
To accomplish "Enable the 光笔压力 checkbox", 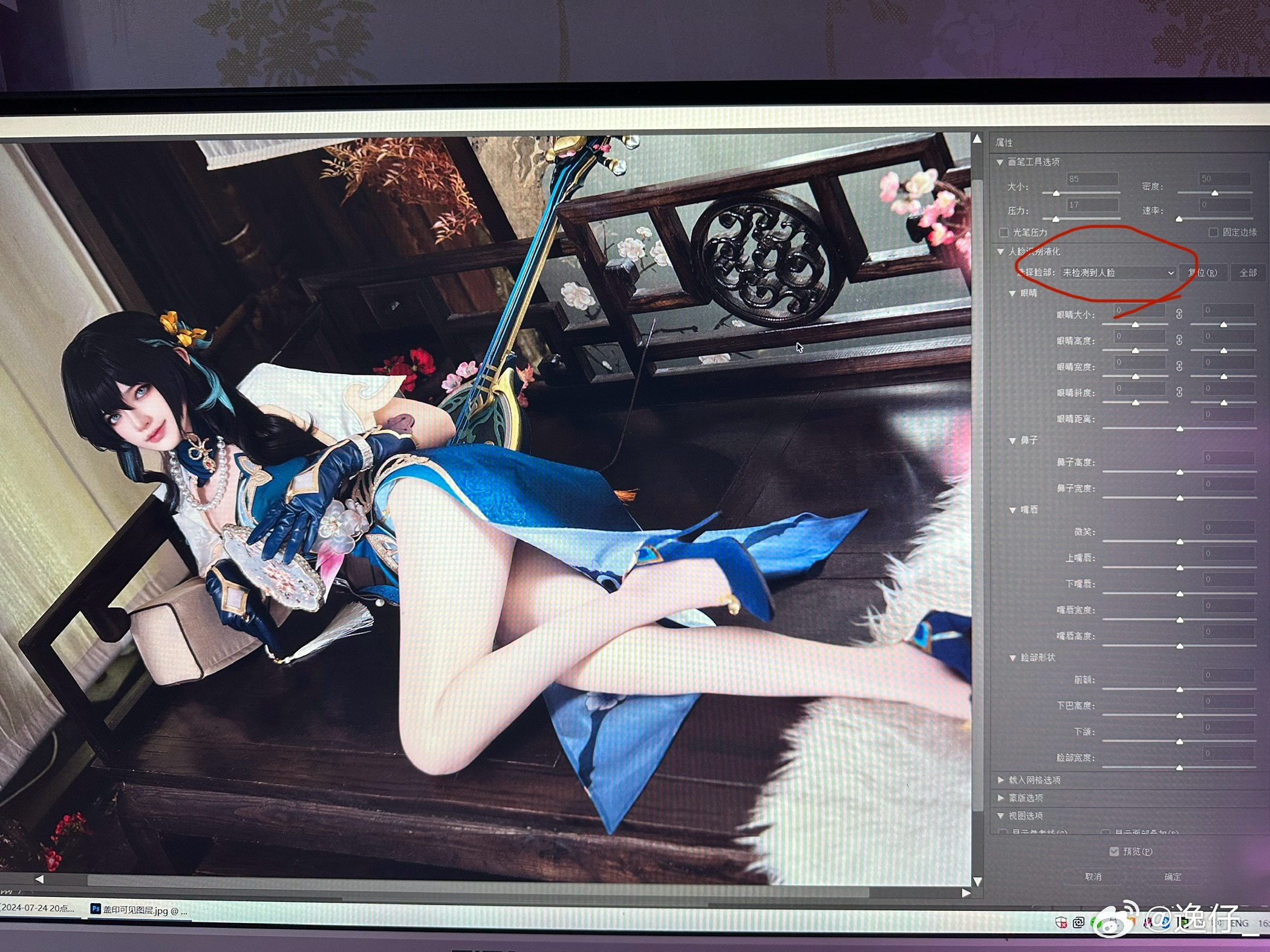I will 1004,232.
